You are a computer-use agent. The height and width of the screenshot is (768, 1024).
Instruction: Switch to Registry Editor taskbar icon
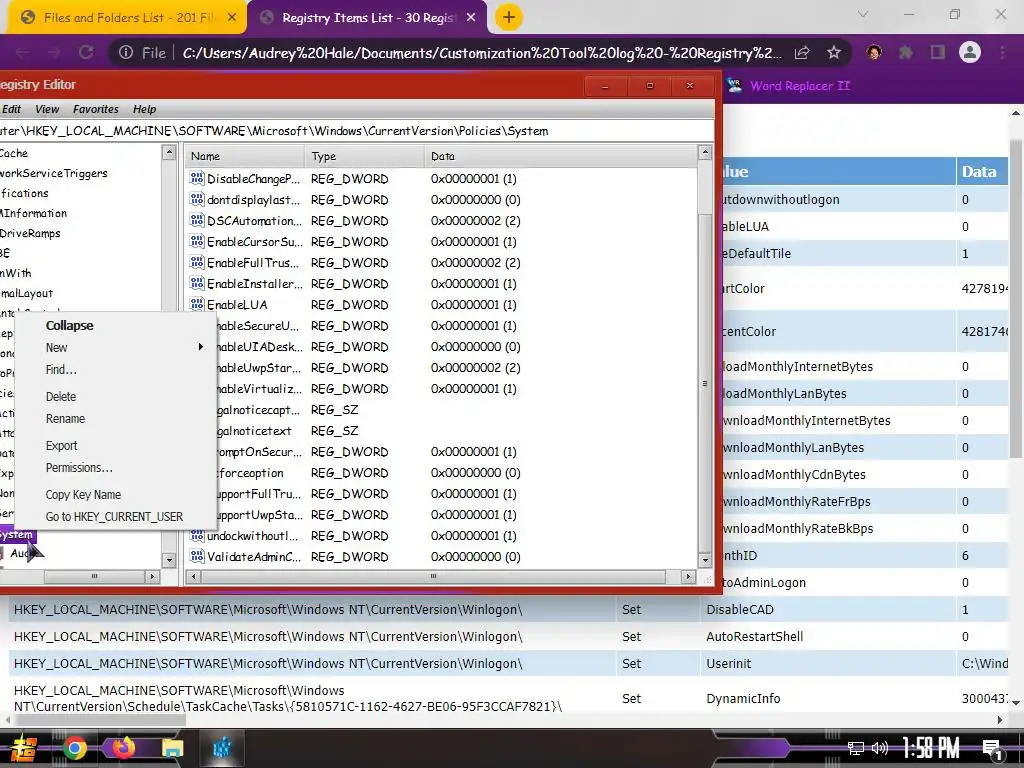pyautogui.click(x=222, y=748)
